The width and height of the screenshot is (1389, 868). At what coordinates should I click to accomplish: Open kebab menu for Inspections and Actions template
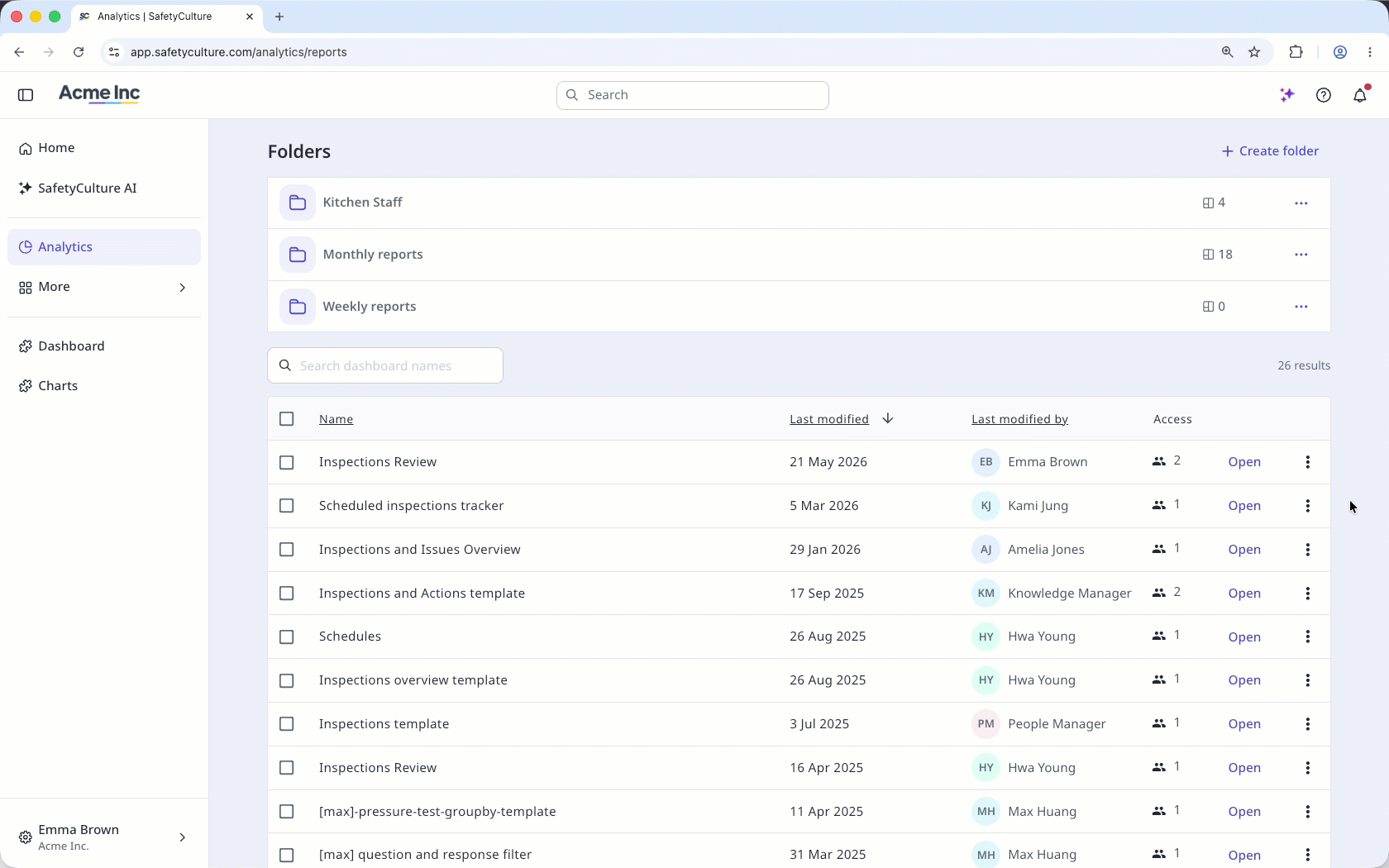pos(1308,594)
